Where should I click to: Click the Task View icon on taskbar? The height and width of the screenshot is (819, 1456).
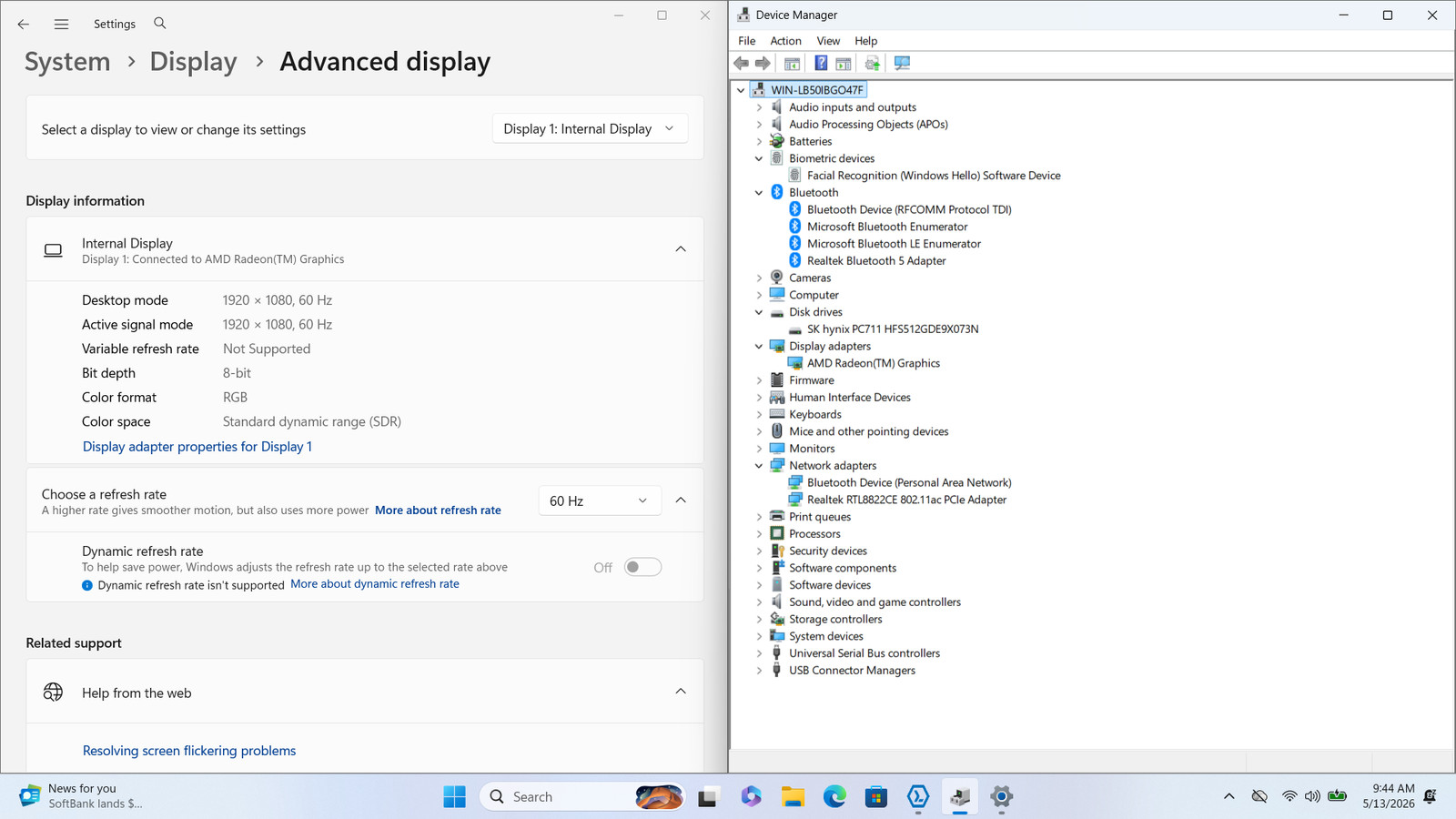point(708,797)
